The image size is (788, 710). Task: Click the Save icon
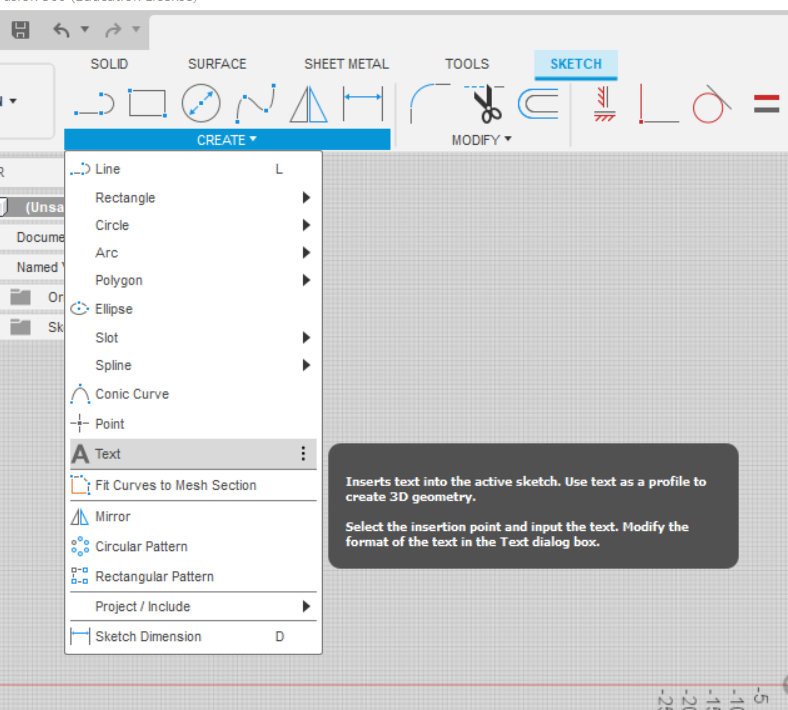pos(21,30)
